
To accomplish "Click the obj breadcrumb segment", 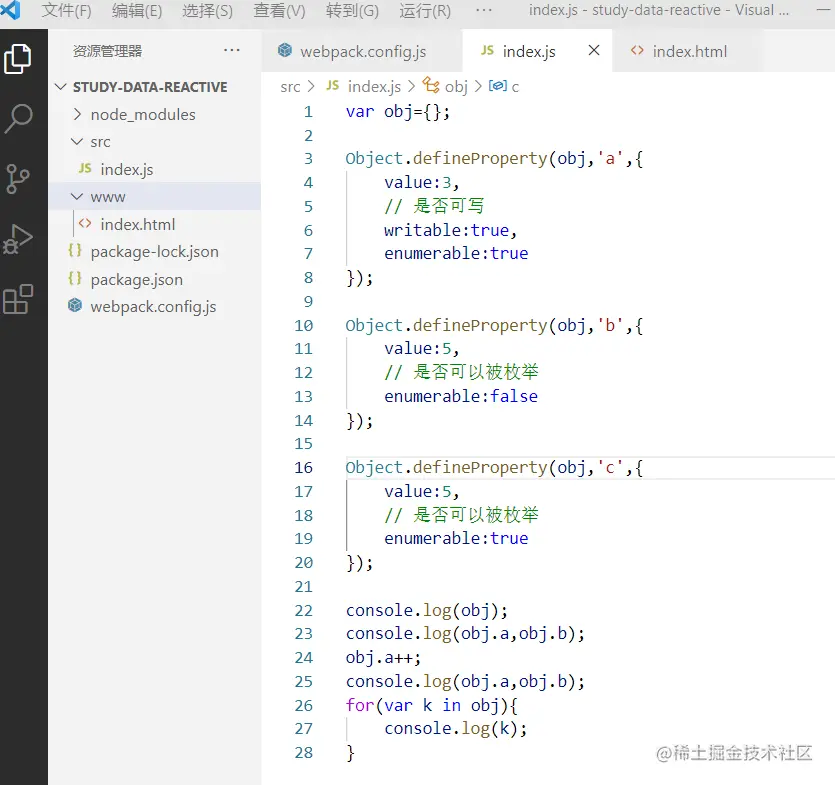I will 456,87.
